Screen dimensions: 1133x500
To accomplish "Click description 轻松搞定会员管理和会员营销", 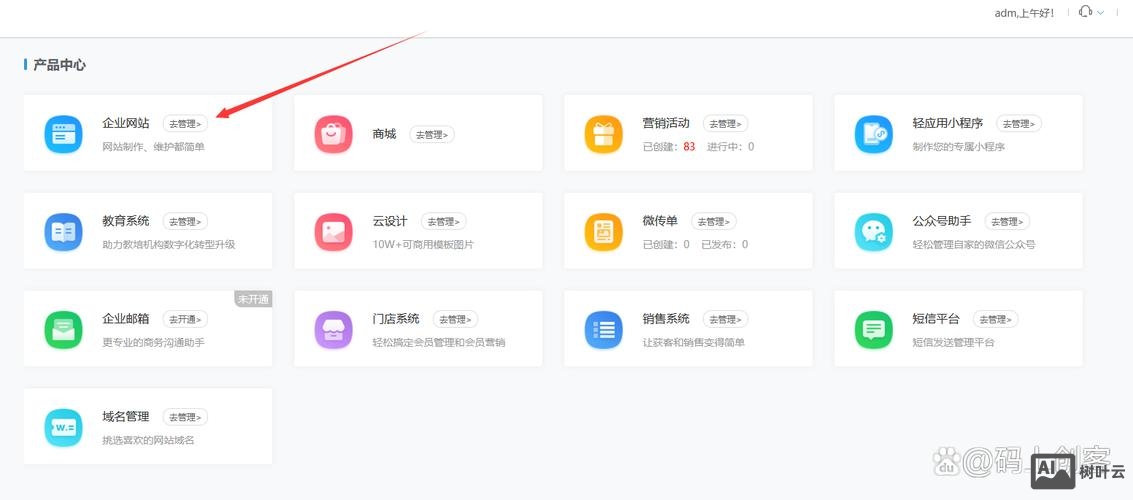I will 439,342.
